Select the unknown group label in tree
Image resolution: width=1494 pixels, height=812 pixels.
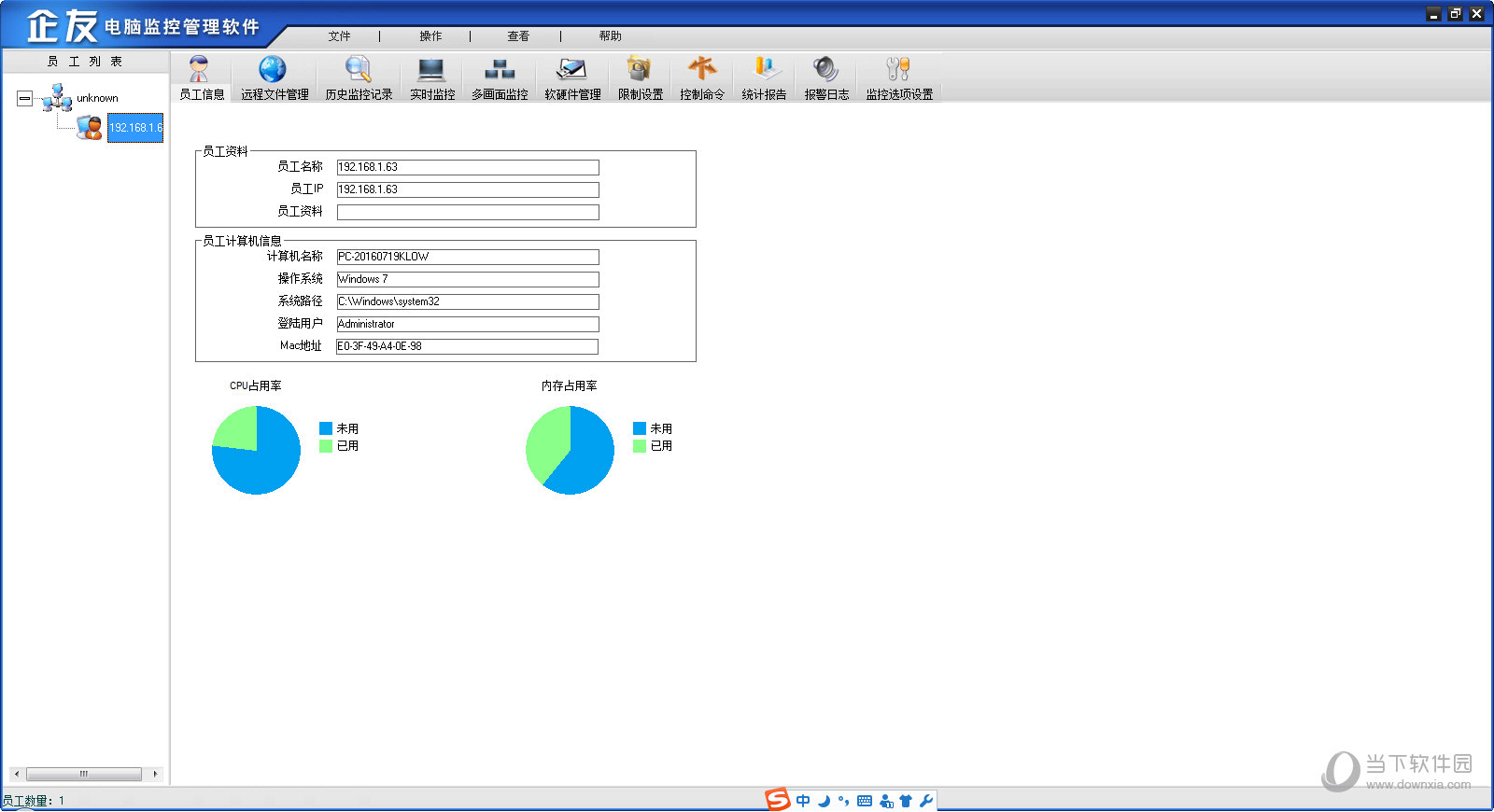pos(97,98)
